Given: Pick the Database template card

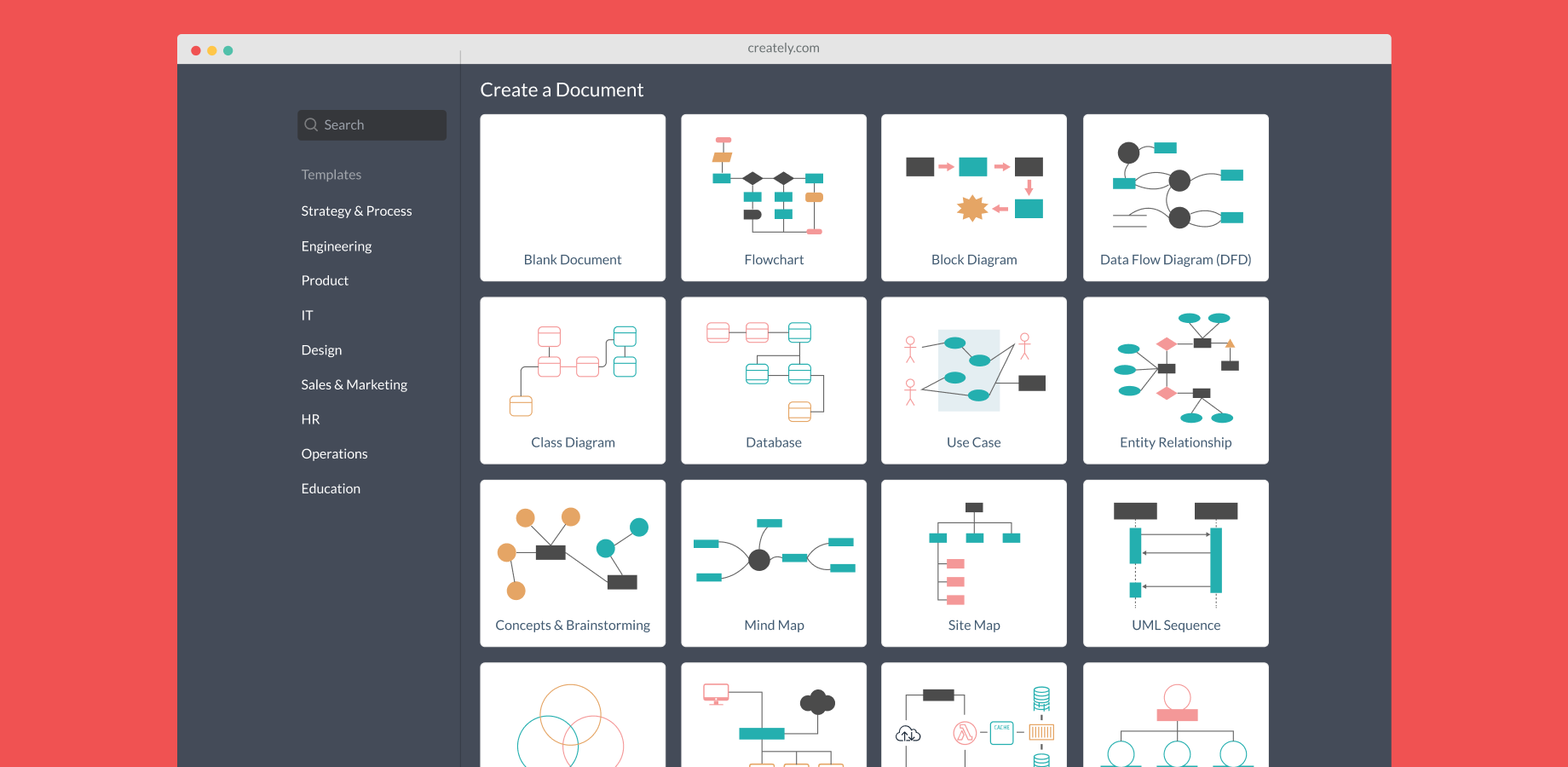Looking at the screenshot, I should (774, 380).
